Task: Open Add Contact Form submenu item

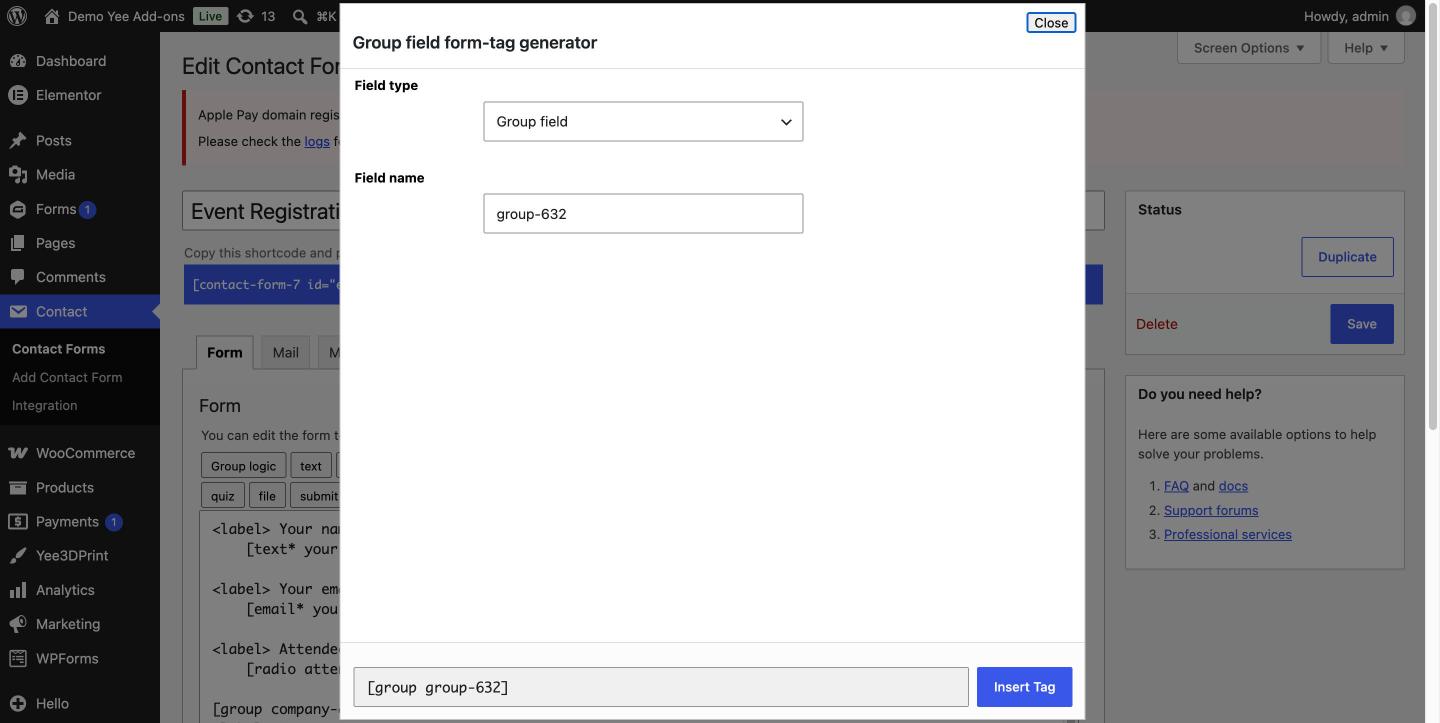Action: pos(67,377)
